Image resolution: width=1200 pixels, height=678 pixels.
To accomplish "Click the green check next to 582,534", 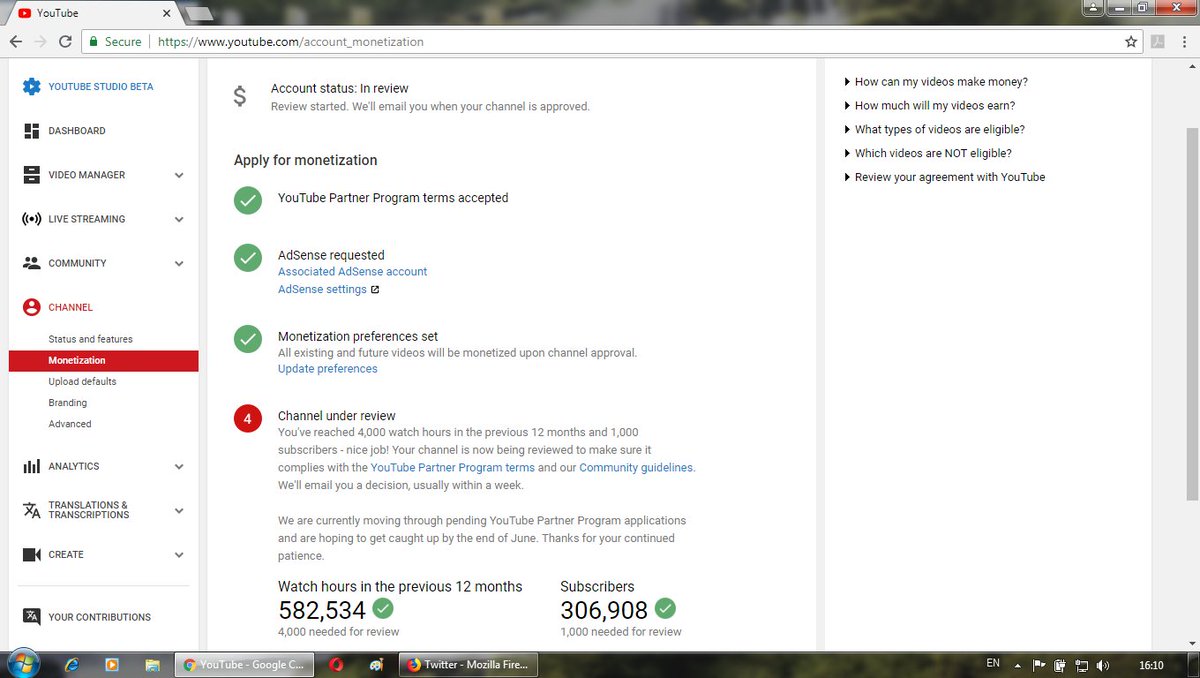I will [x=383, y=608].
